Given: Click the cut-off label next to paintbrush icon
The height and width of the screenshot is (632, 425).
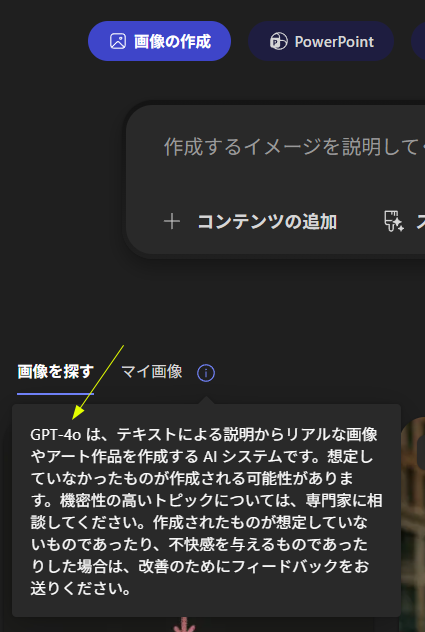Looking at the screenshot, I should click(x=421, y=222).
